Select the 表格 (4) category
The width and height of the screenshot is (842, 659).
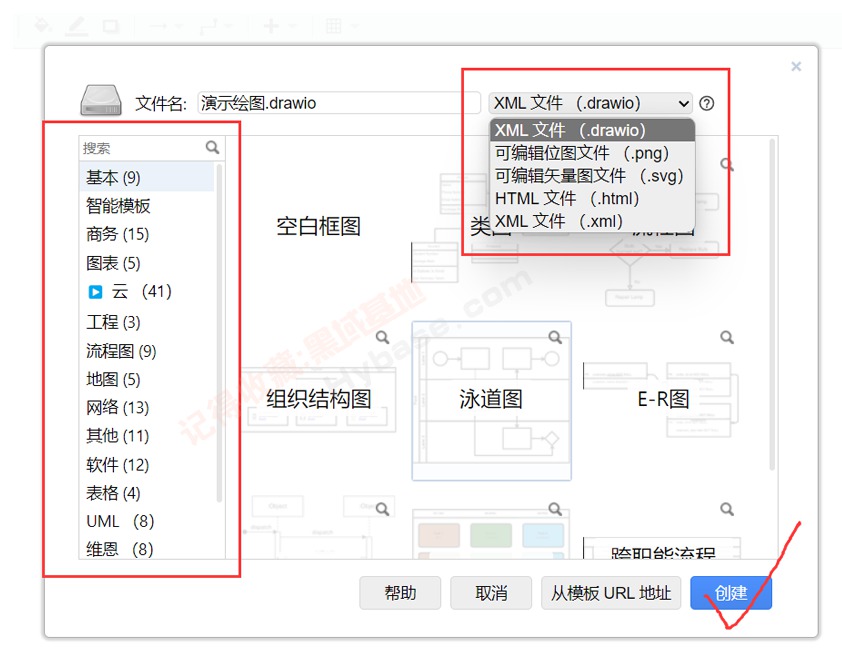(147, 493)
